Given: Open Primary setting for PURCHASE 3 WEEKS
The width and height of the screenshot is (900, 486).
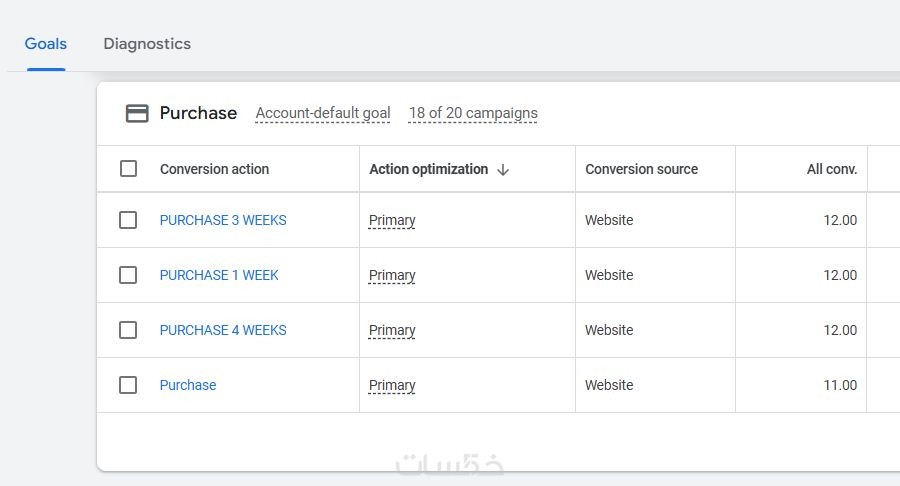Looking at the screenshot, I should [x=392, y=220].
